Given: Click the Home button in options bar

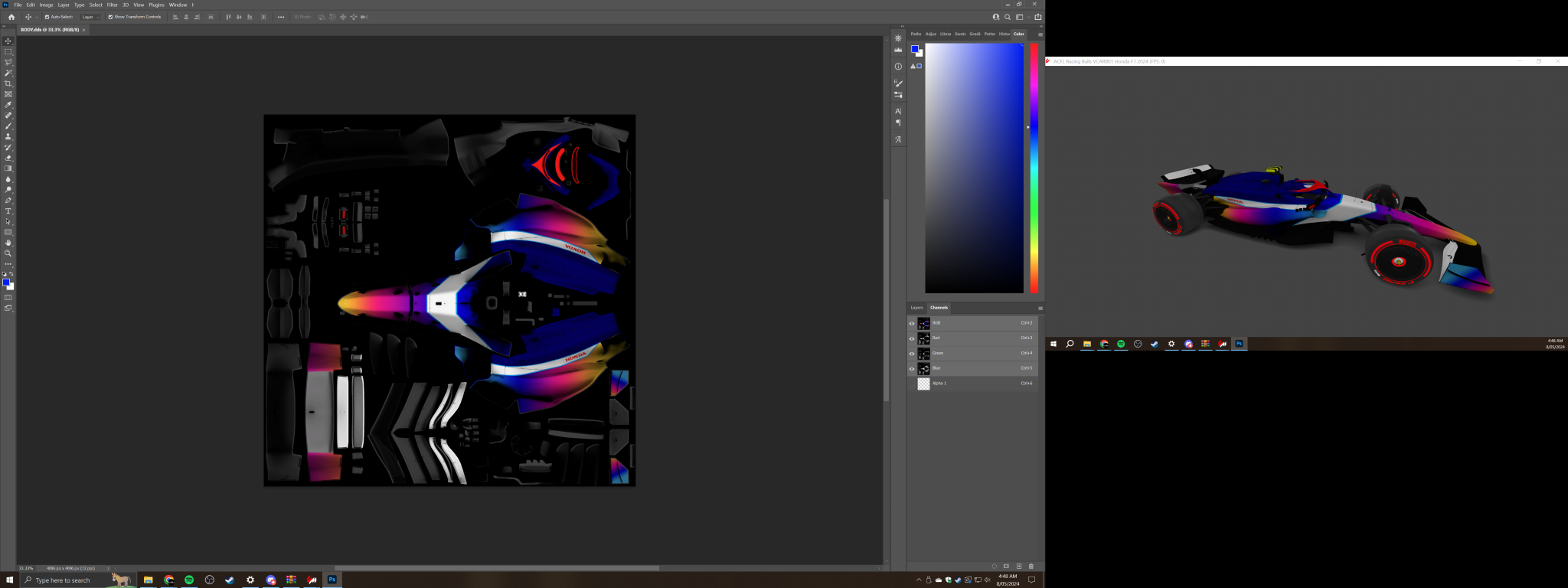Looking at the screenshot, I should pos(11,17).
